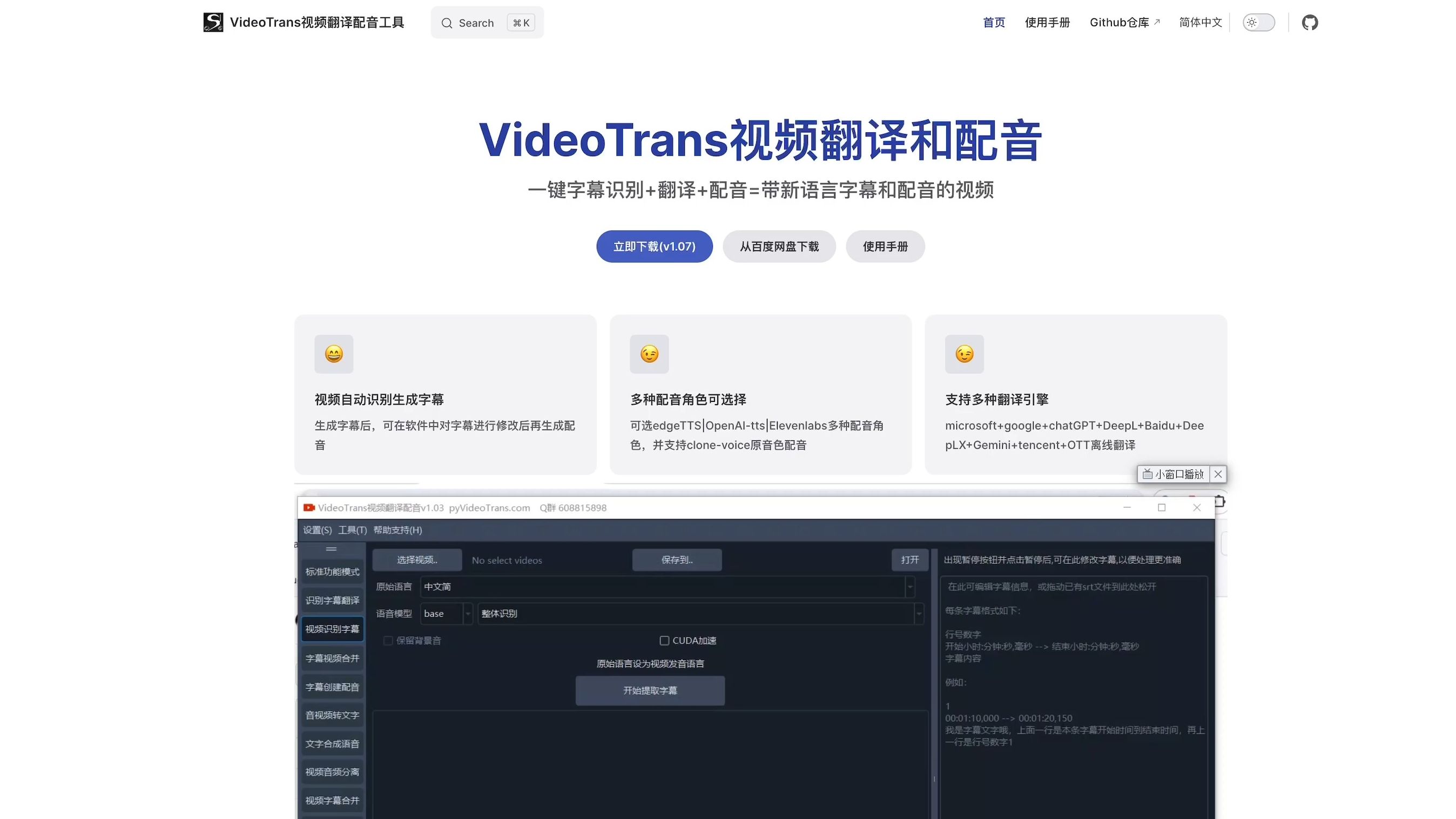
Task: Select 字幕创建配音 sidebar tab
Action: (332, 687)
